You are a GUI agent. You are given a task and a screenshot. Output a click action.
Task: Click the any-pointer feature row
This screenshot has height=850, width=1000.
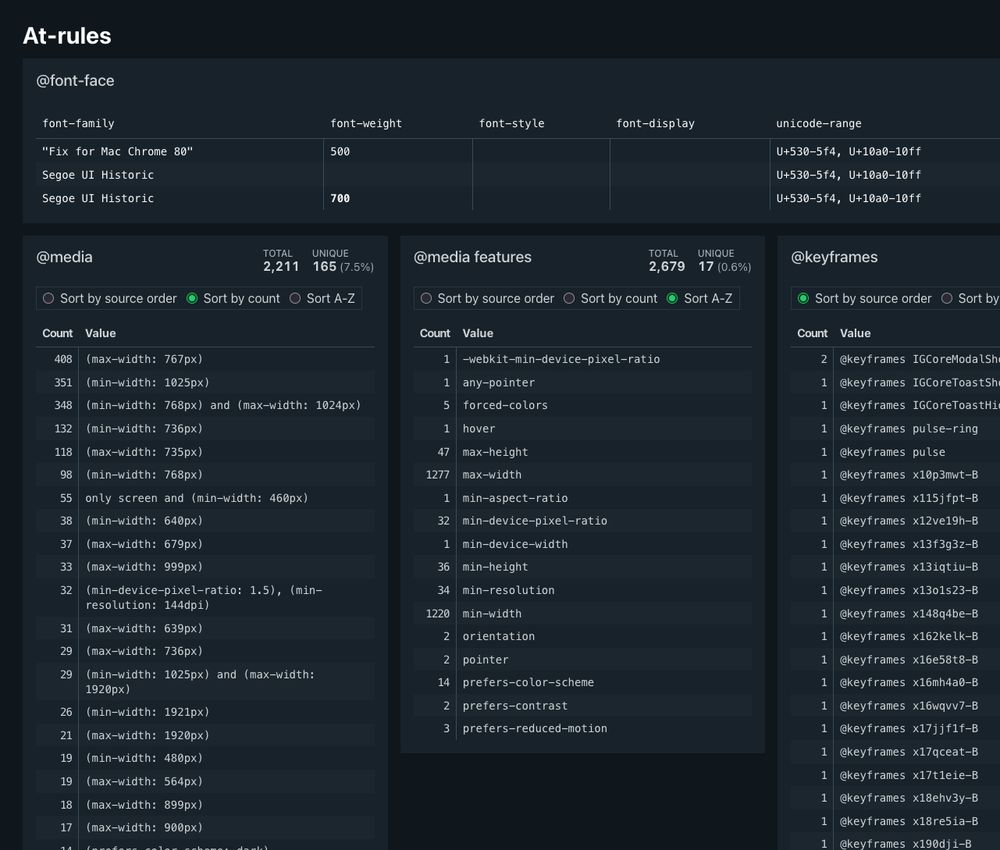coord(582,383)
